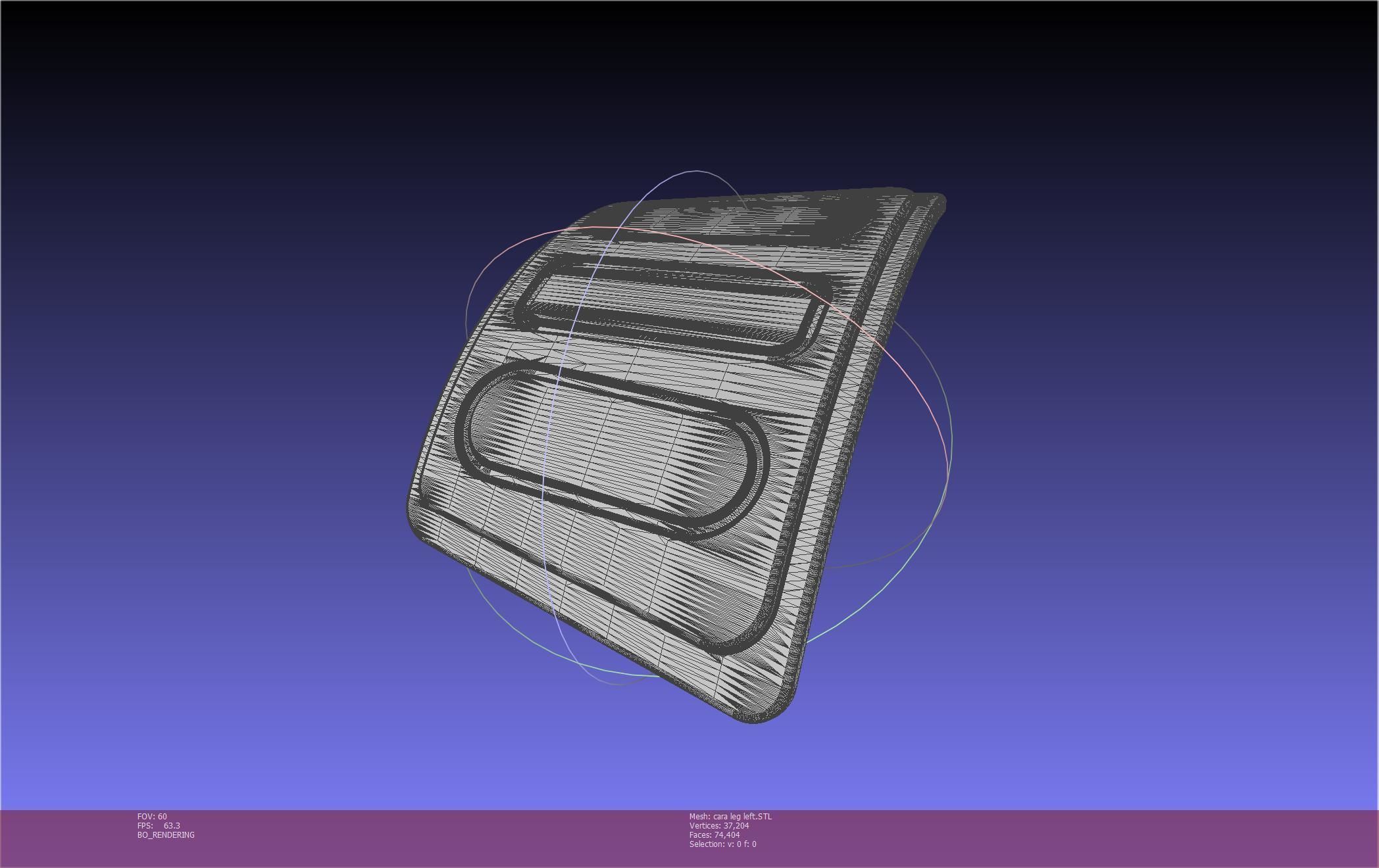Click the 'FOV: 60' status text
Image resolution: width=1379 pixels, height=868 pixels.
point(152,817)
